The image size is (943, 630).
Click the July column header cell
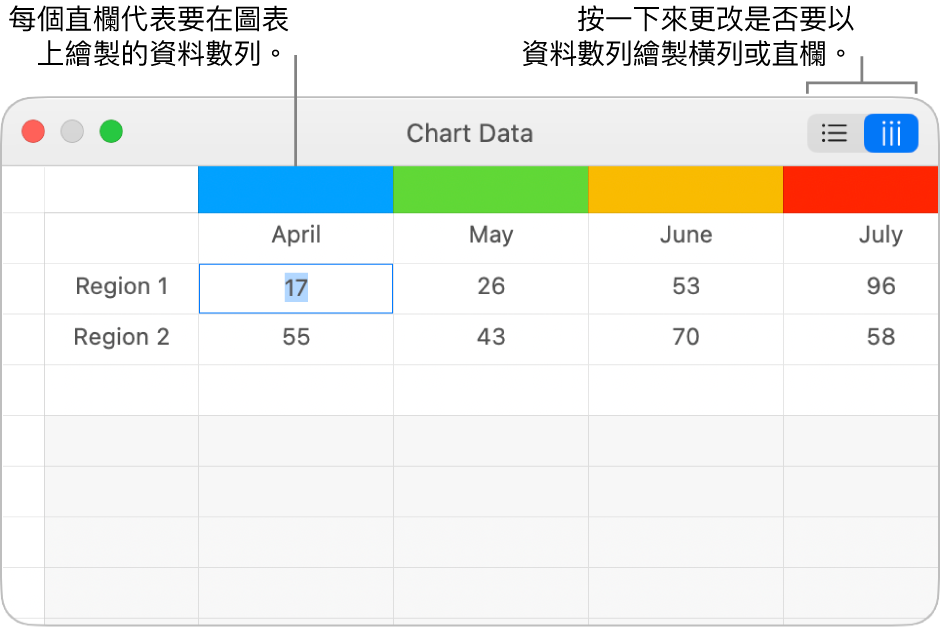[880, 236]
